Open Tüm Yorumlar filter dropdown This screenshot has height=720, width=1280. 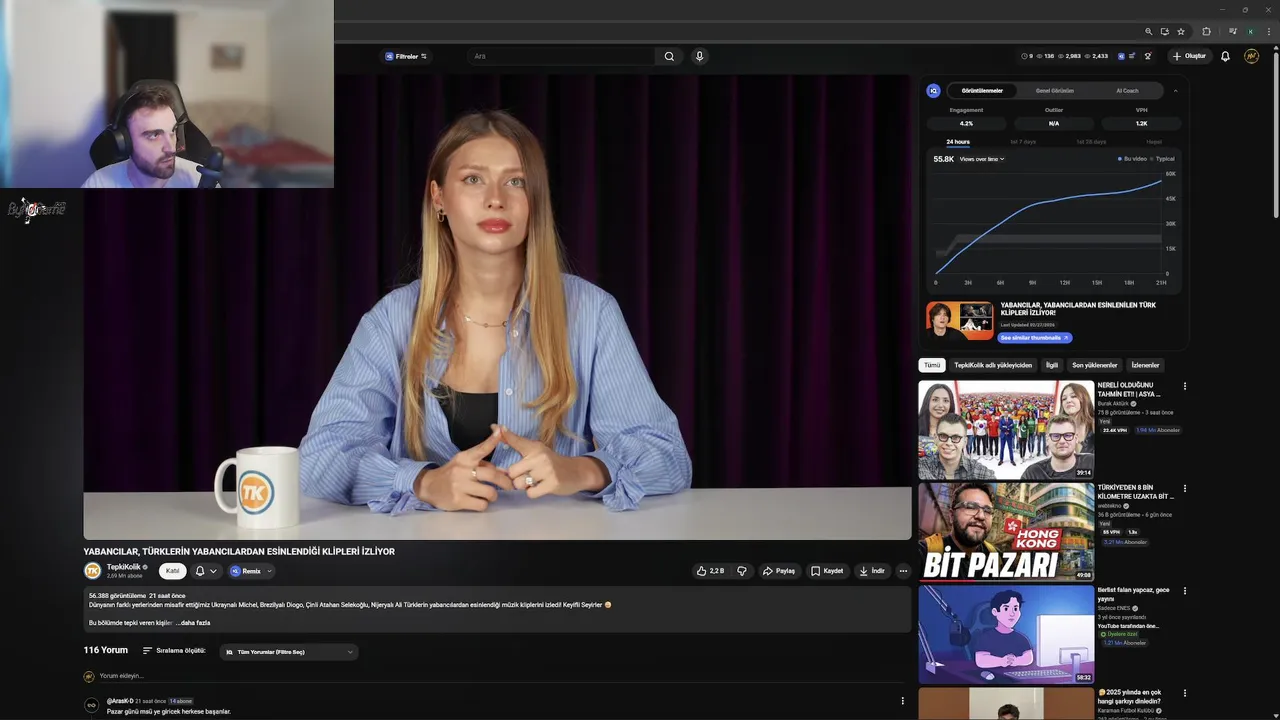point(289,652)
